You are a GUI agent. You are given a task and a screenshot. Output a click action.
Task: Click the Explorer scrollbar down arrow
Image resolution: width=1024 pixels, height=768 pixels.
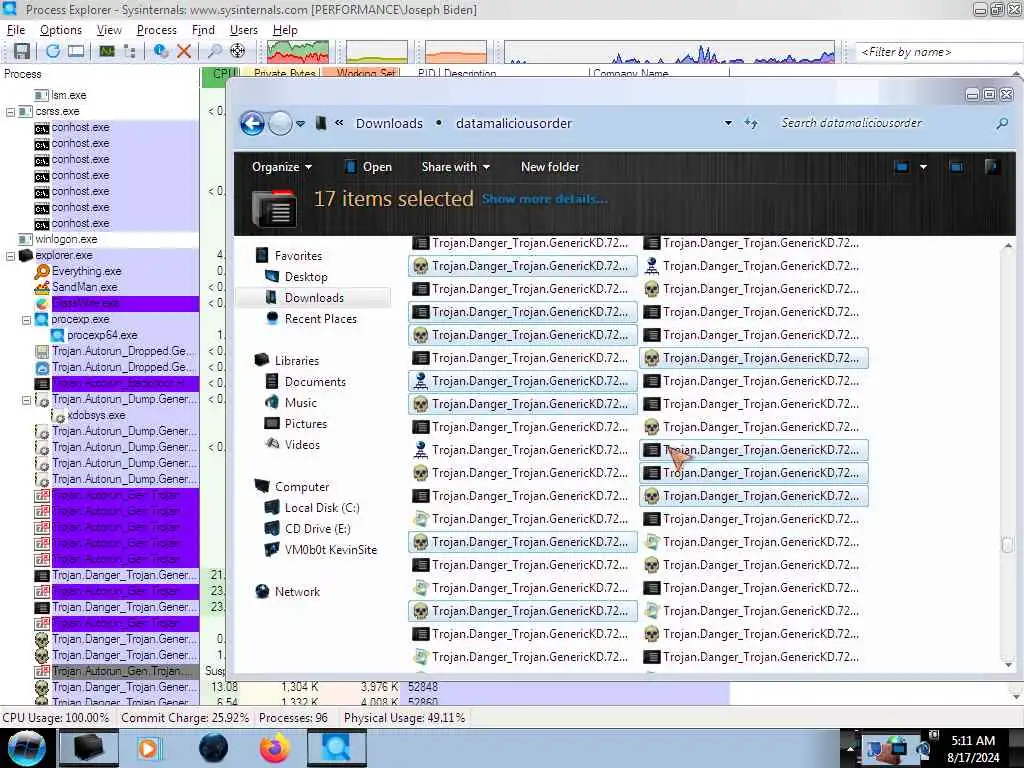tap(1008, 665)
